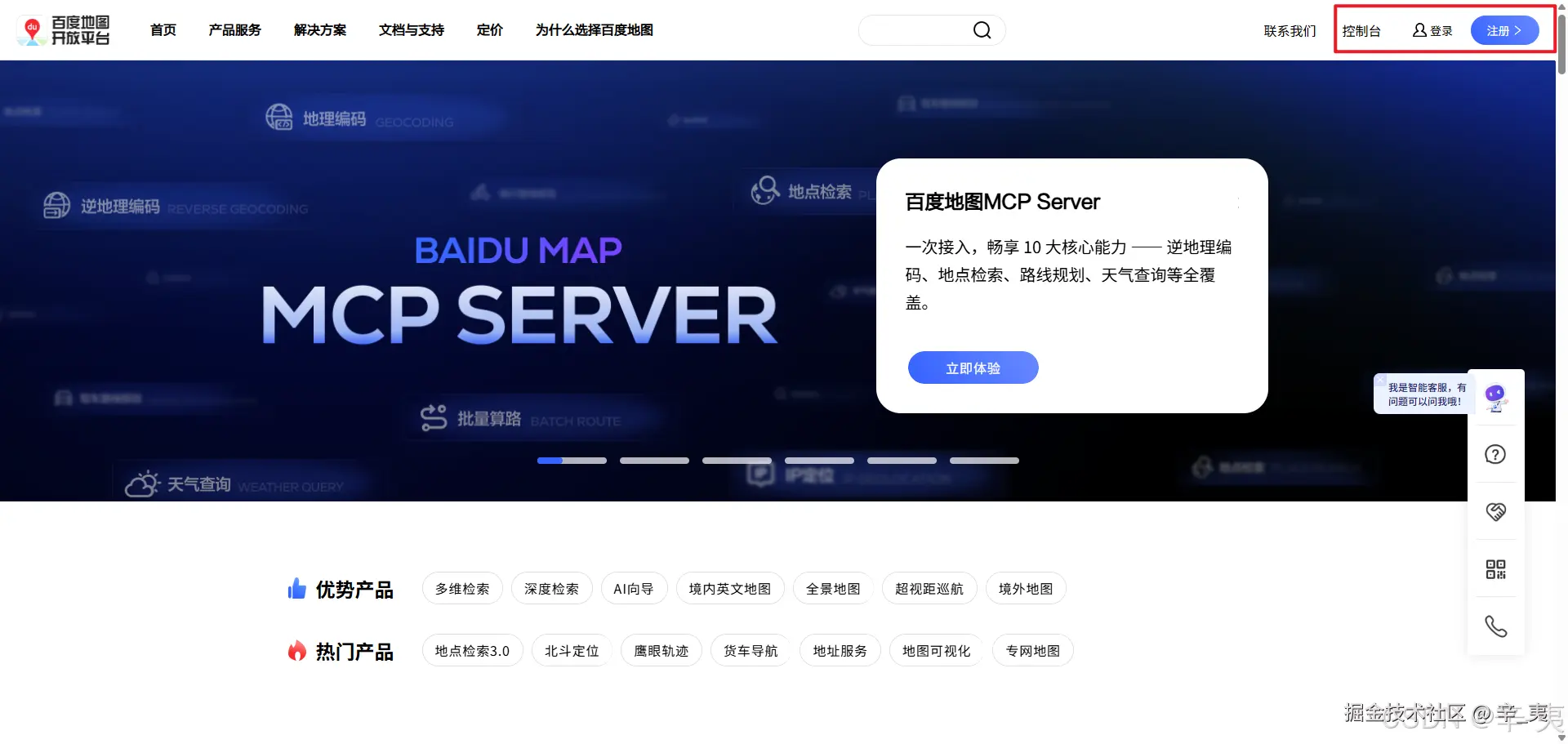Click the 联系我们 link

click(1289, 29)
